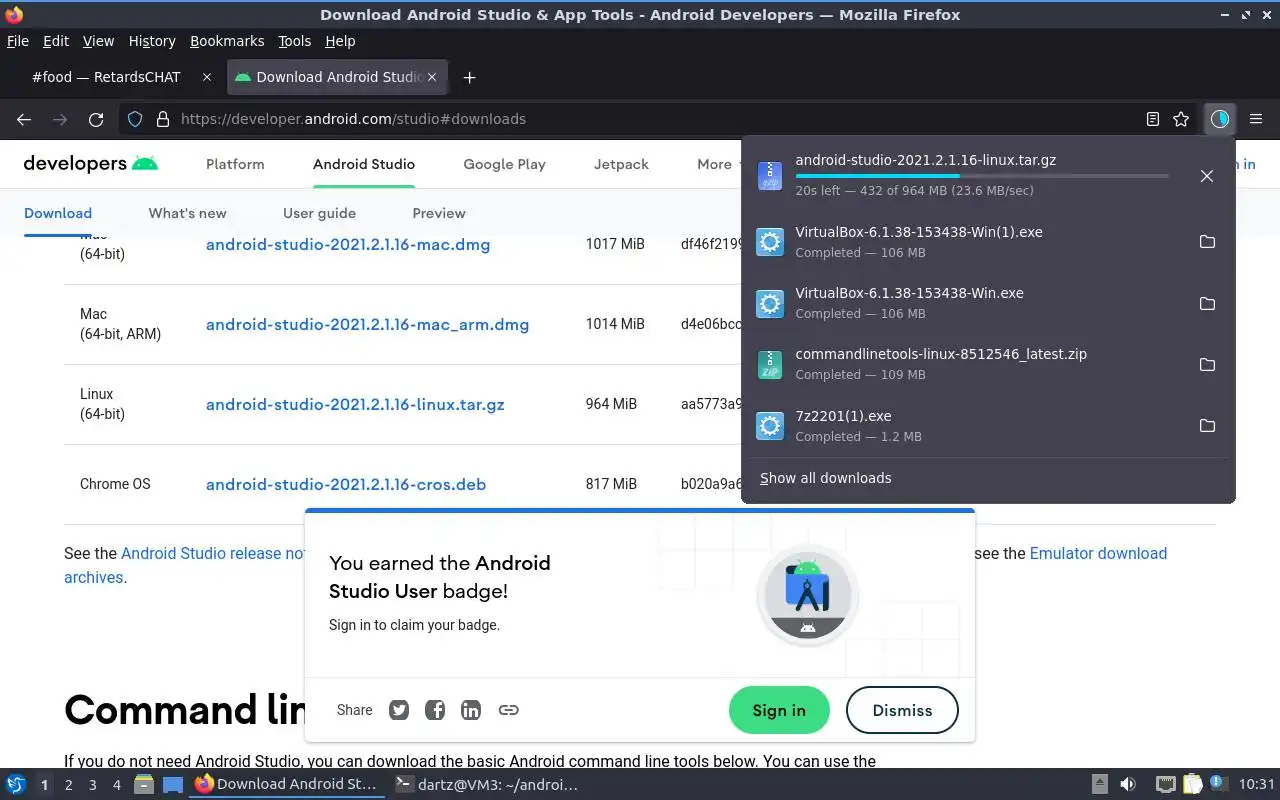Download android-studio-2021.2.1.16-mac_arm.dmg

point(367,324)
